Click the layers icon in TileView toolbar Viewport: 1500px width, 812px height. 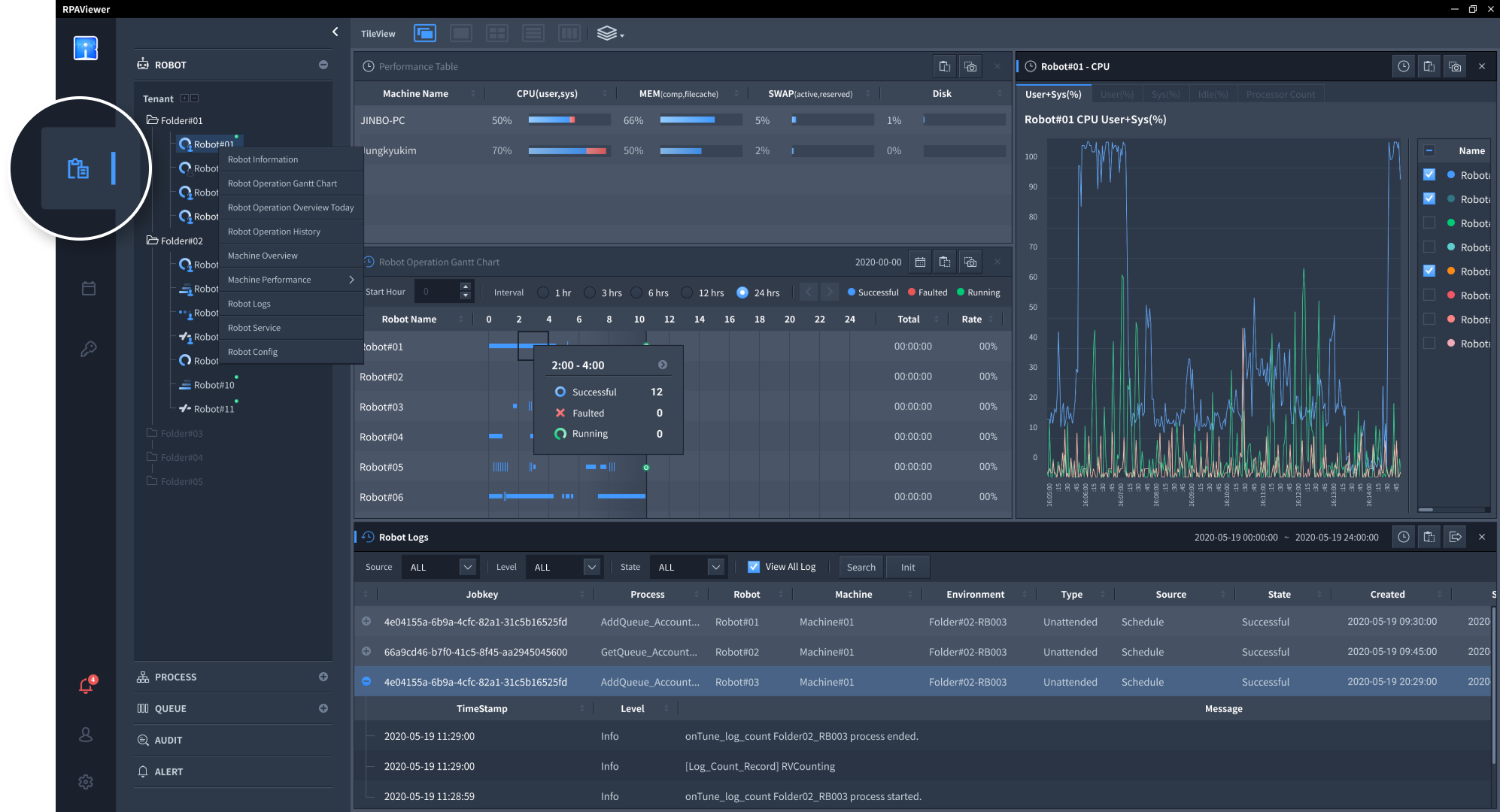coord(609,34)
